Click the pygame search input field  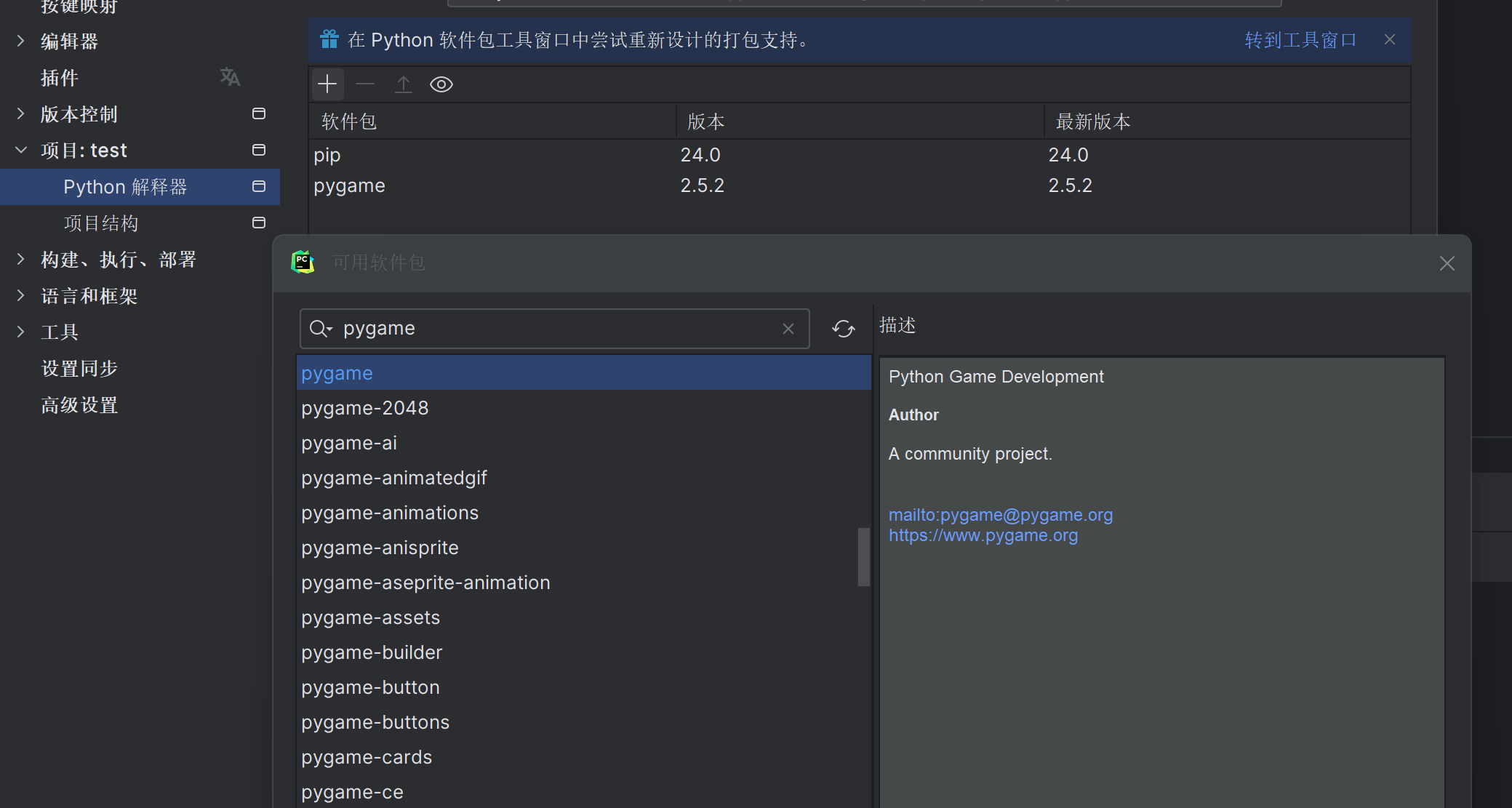tap(555, 329)
